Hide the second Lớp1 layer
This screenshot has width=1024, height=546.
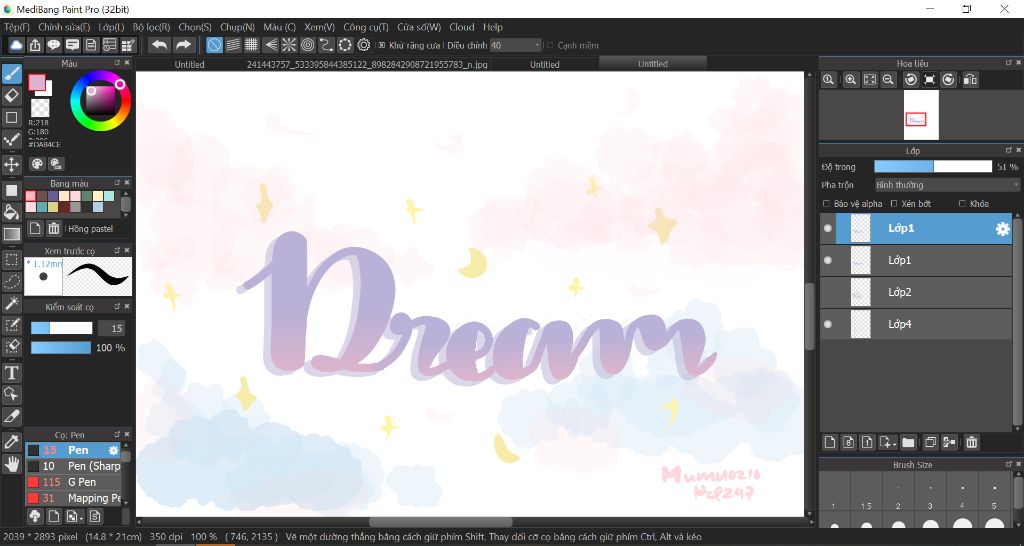828,260
